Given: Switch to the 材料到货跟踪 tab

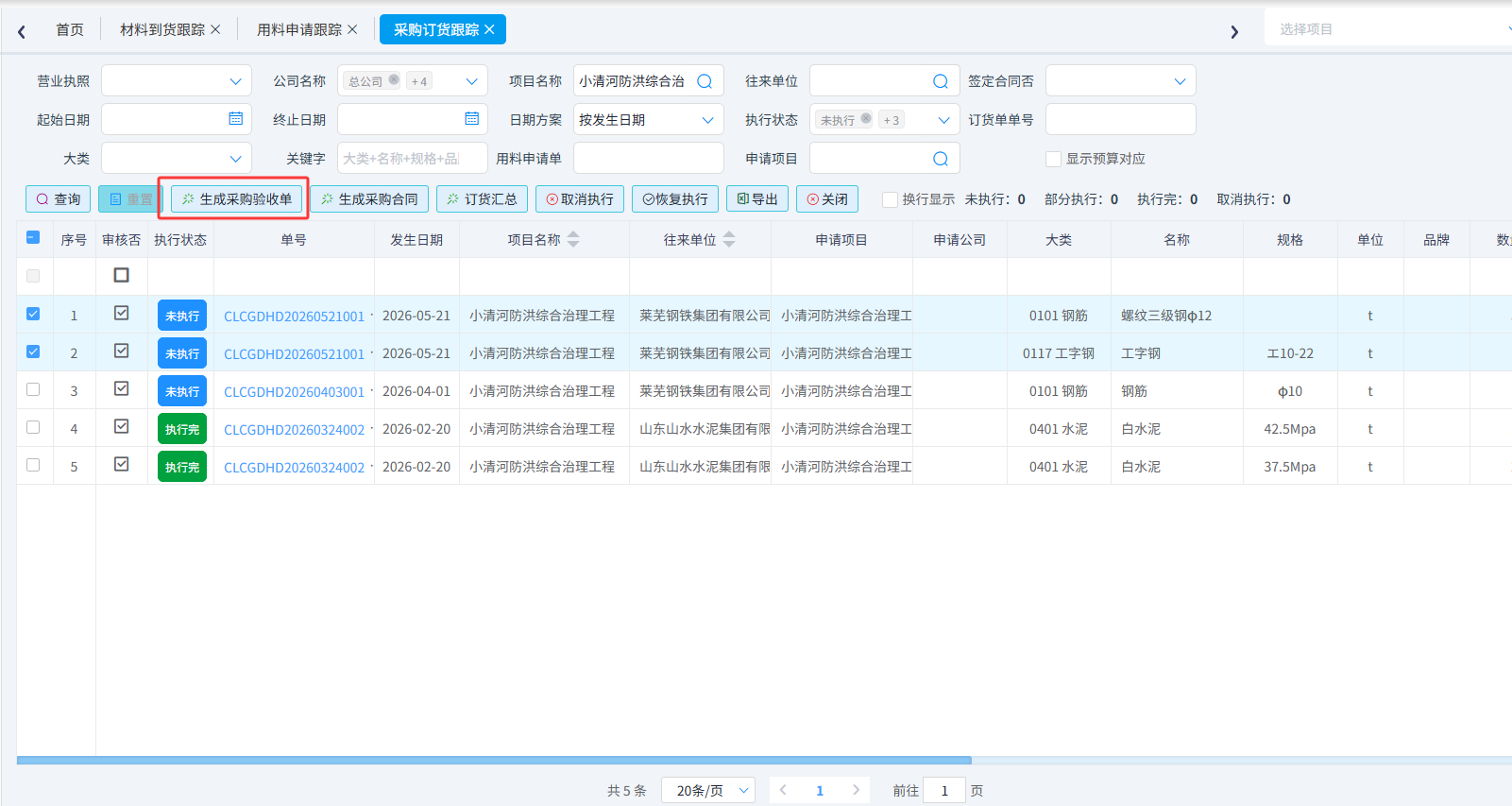Looking at the screenshot, I should (162, 29).
